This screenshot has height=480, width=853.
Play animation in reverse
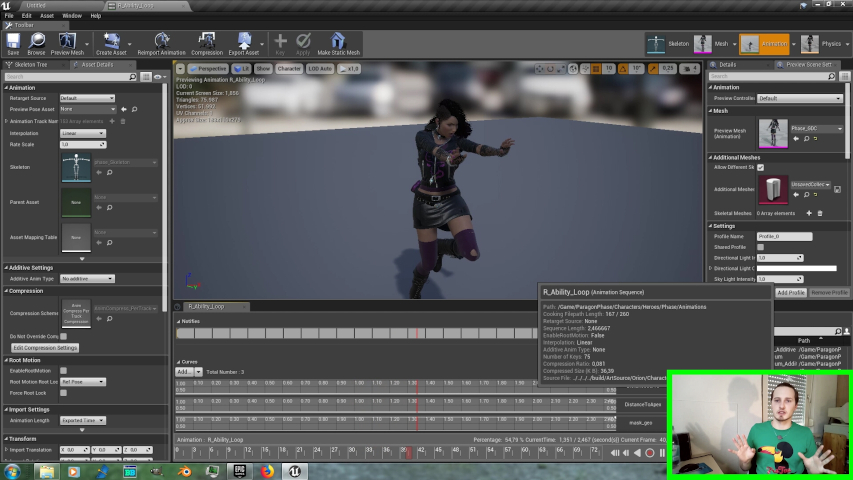point(638,453)
